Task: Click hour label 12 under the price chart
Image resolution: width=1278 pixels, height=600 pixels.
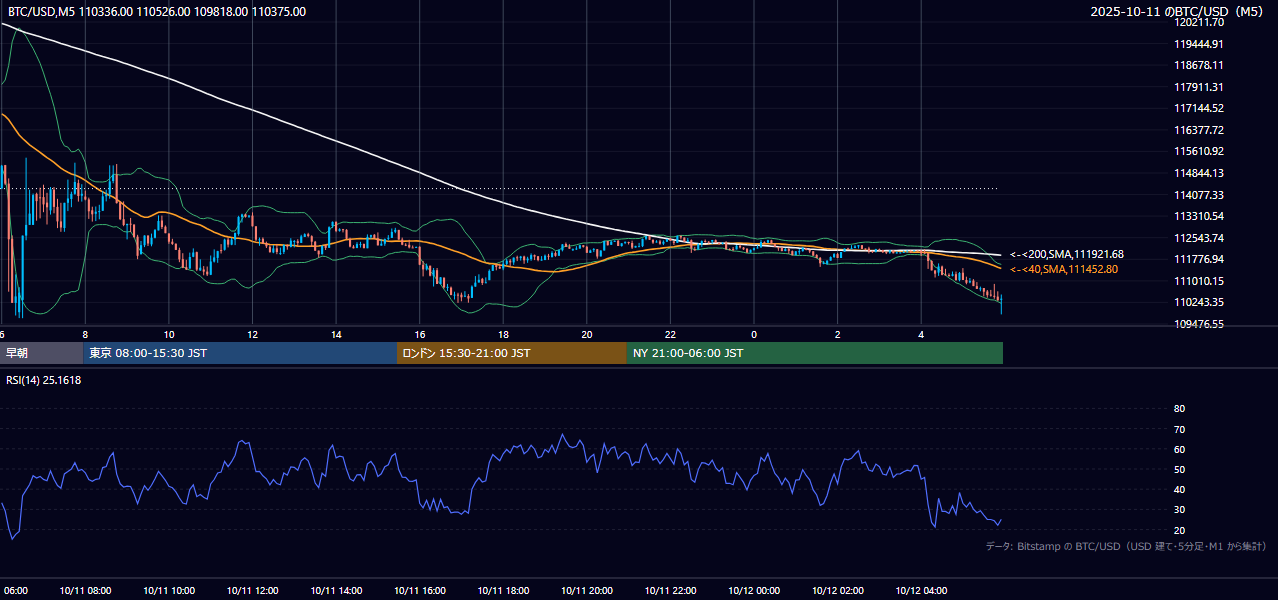Action: (x=252, y=334)
